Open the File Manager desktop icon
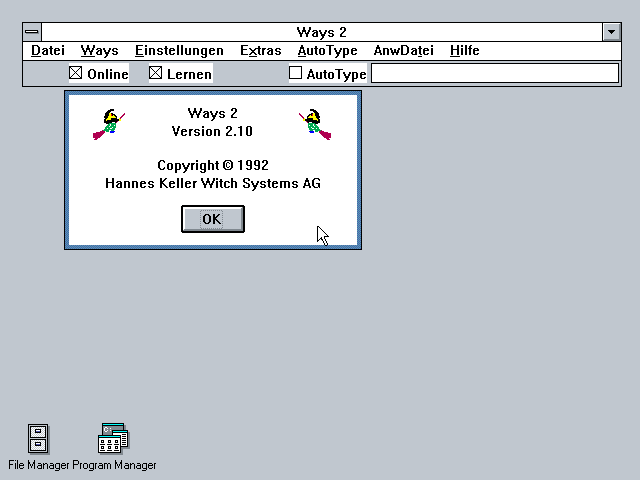Viewport: 640px width, 480px height. [x=38, y=439]
